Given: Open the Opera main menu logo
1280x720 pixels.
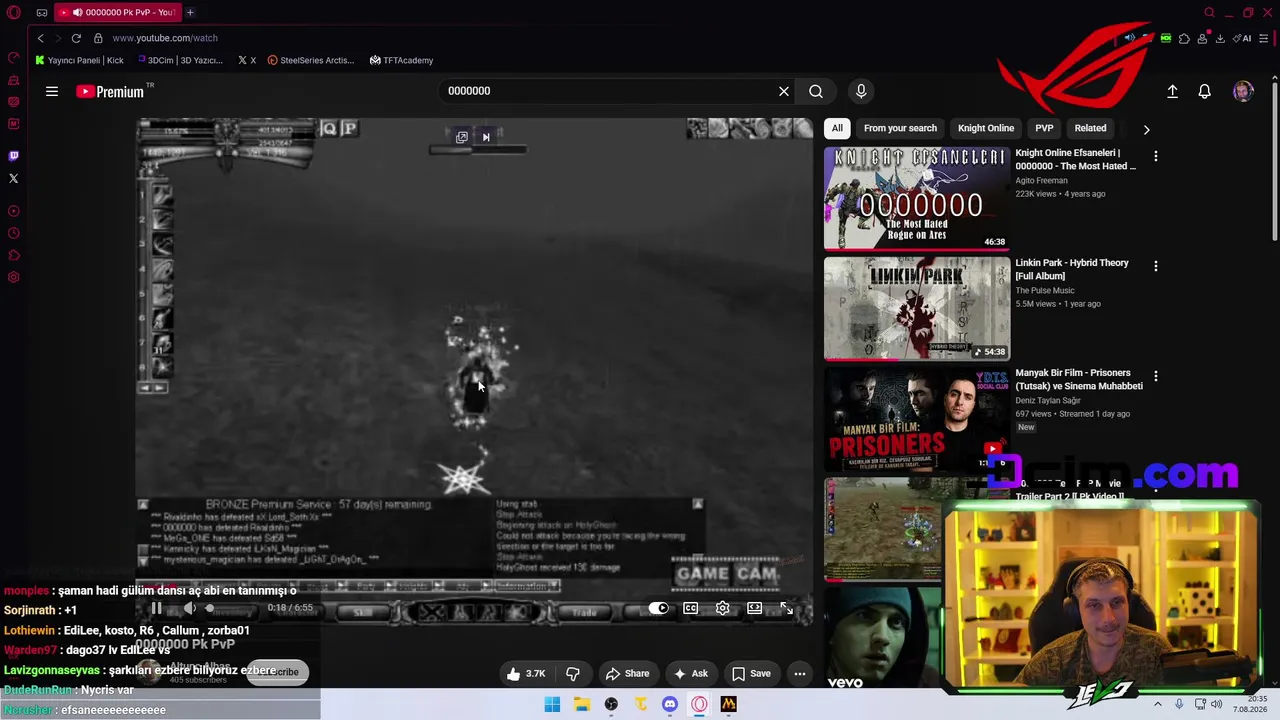Looking at the screenshot, I should [x=14, y=13].
